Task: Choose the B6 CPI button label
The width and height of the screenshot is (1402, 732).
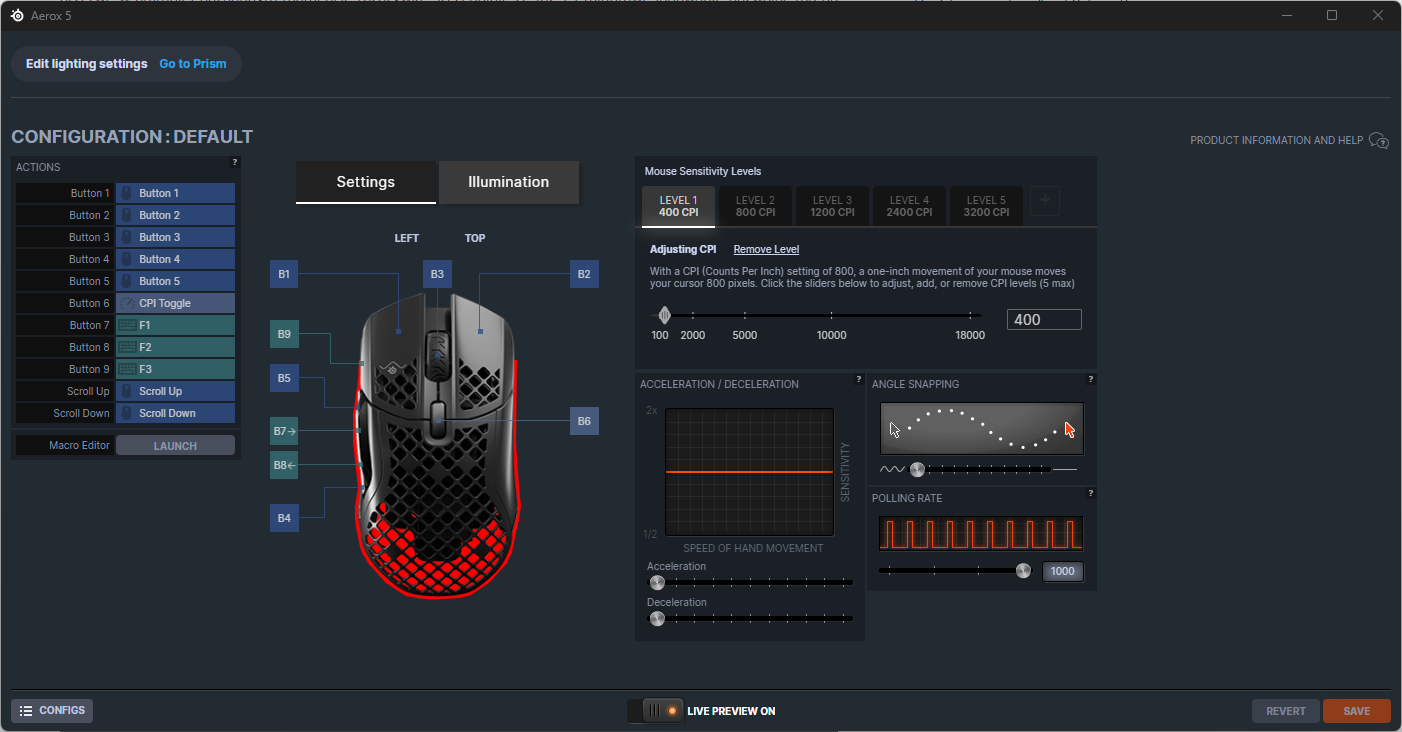Action: click(584, 421)
